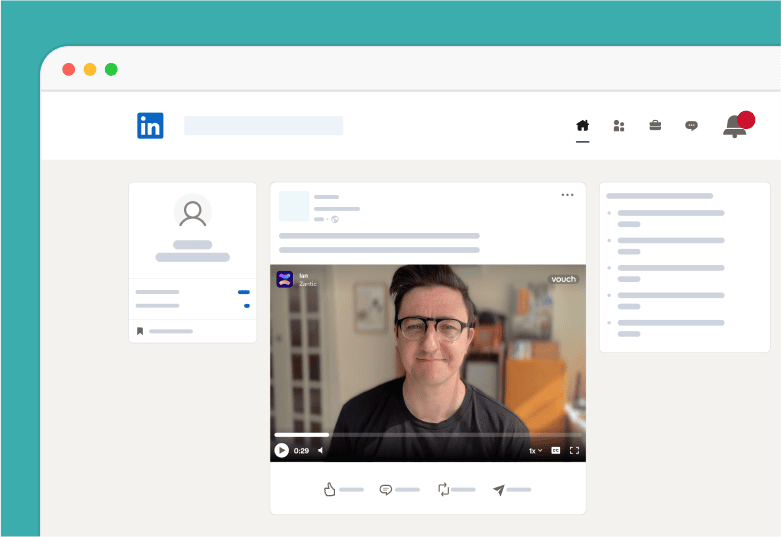Open the Jobs briefcase icon

tap(655, 125)
